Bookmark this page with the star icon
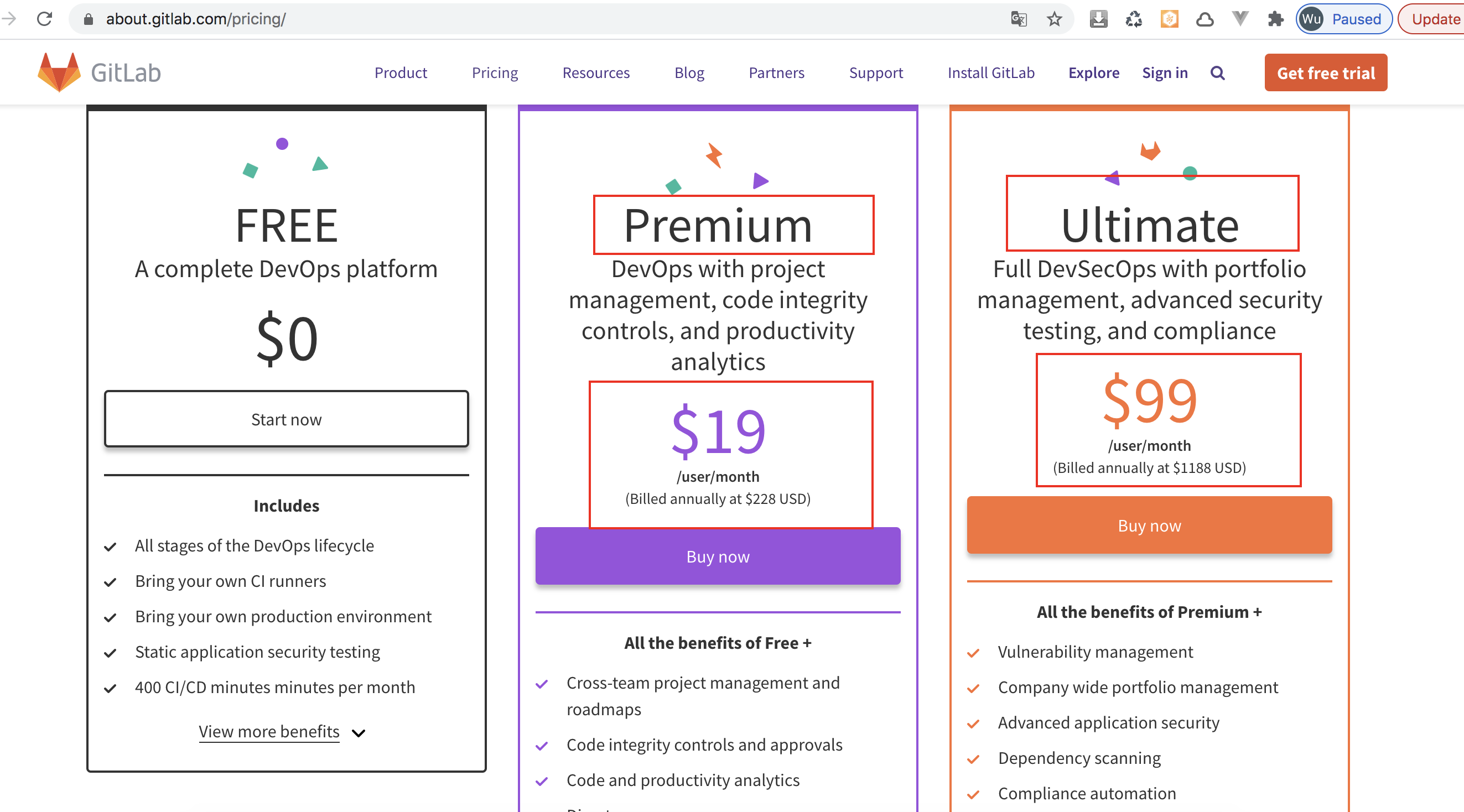Image resolution: width=1464 pixels, height=812 pixels. coord(1054,19)
